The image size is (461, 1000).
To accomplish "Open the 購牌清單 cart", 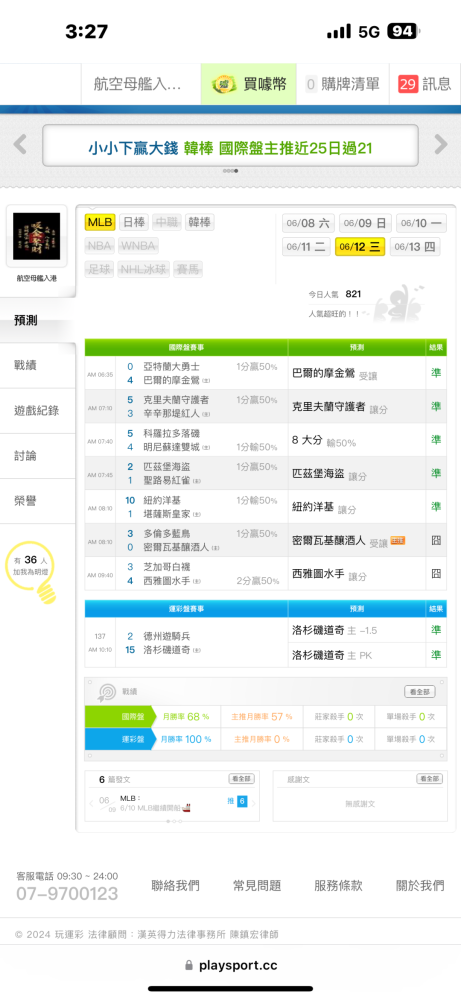I will tap(342, 84).
